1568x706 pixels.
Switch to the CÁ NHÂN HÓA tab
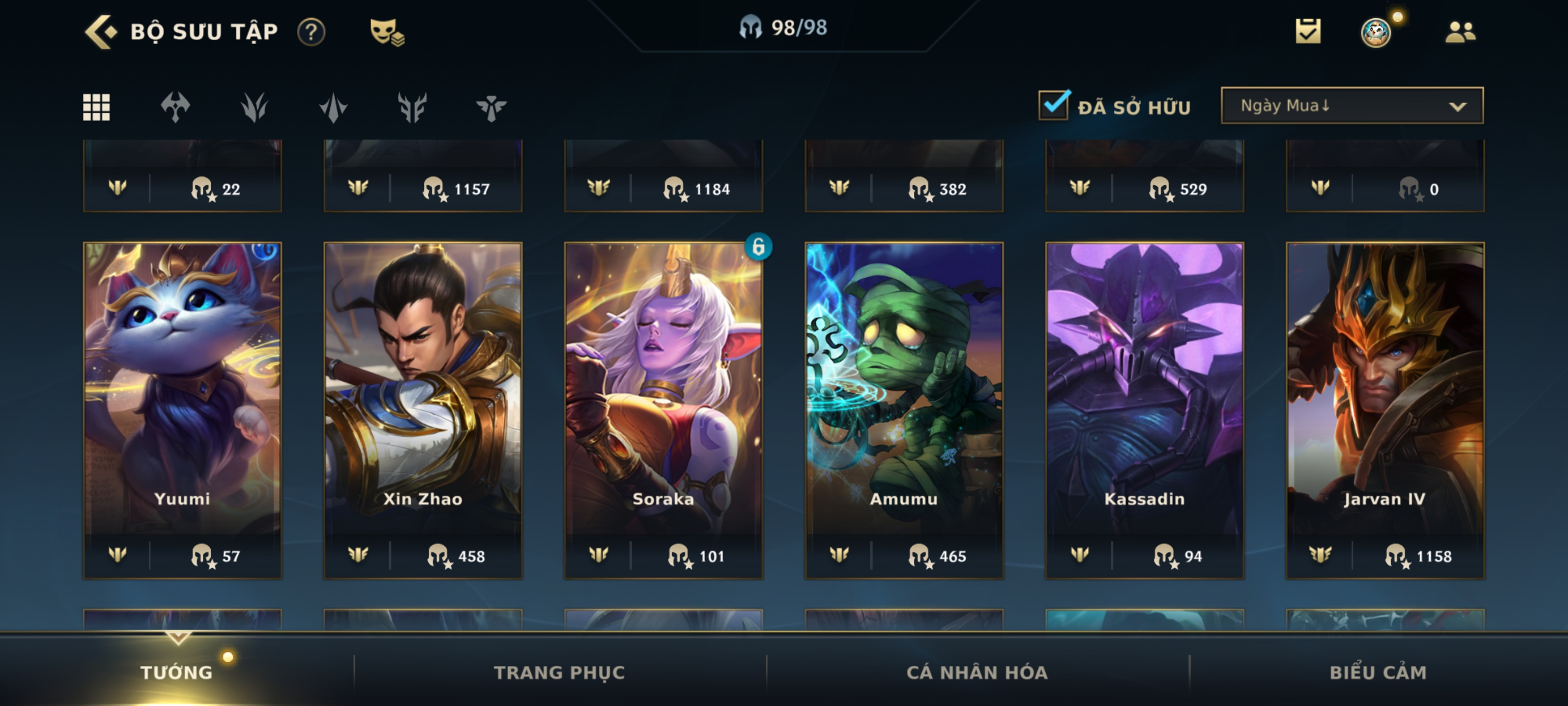[x=977, y=673]
